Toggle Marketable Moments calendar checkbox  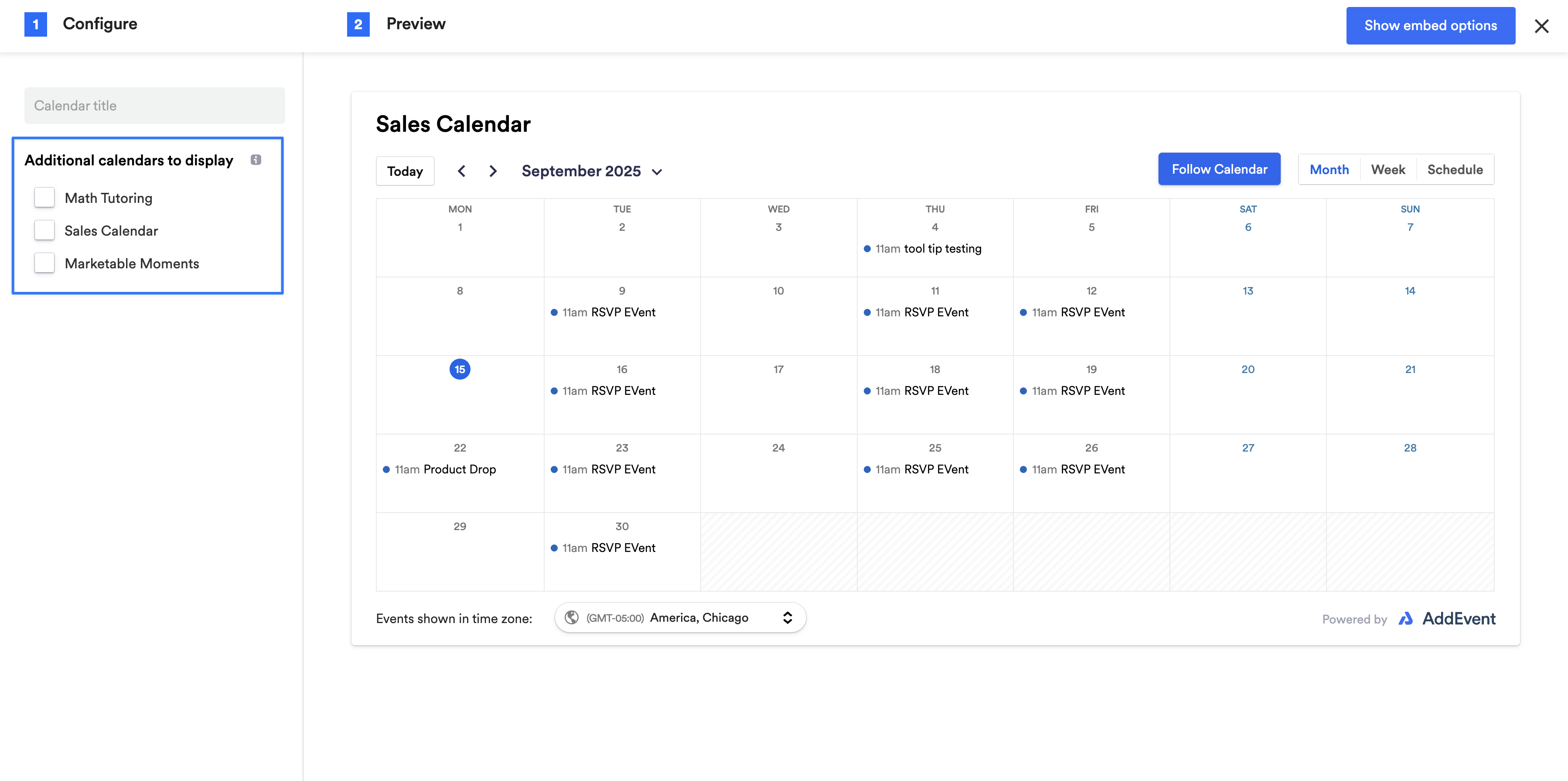click(44, 263)
